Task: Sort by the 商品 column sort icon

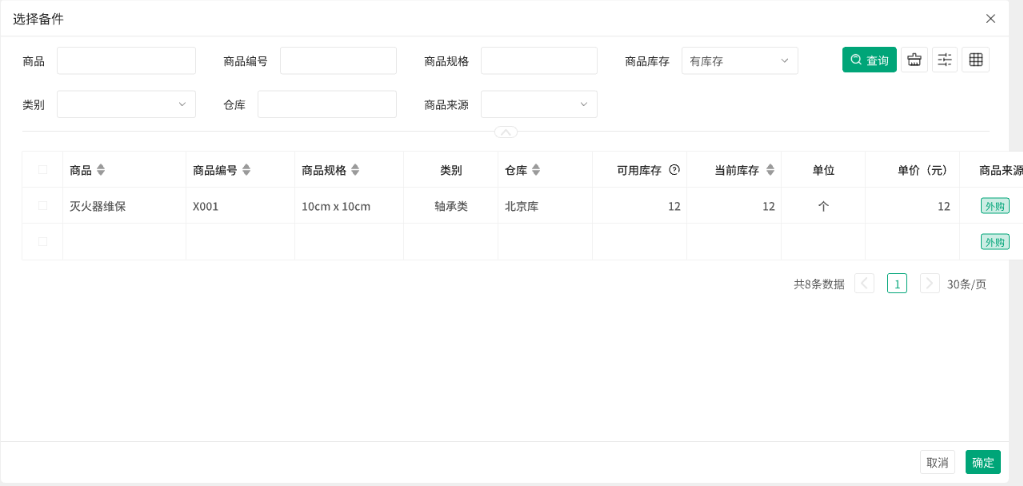Action: click(101, 170)
